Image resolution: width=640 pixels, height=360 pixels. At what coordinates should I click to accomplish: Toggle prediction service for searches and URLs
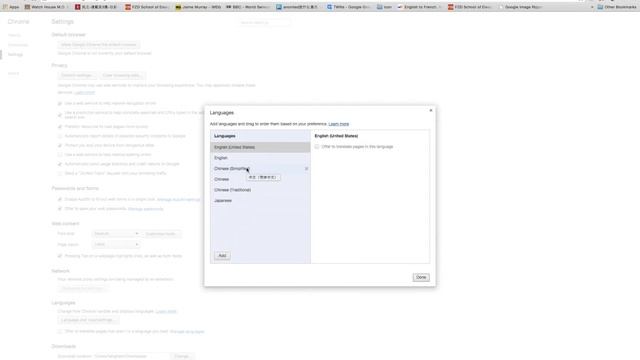pos(60,115)
